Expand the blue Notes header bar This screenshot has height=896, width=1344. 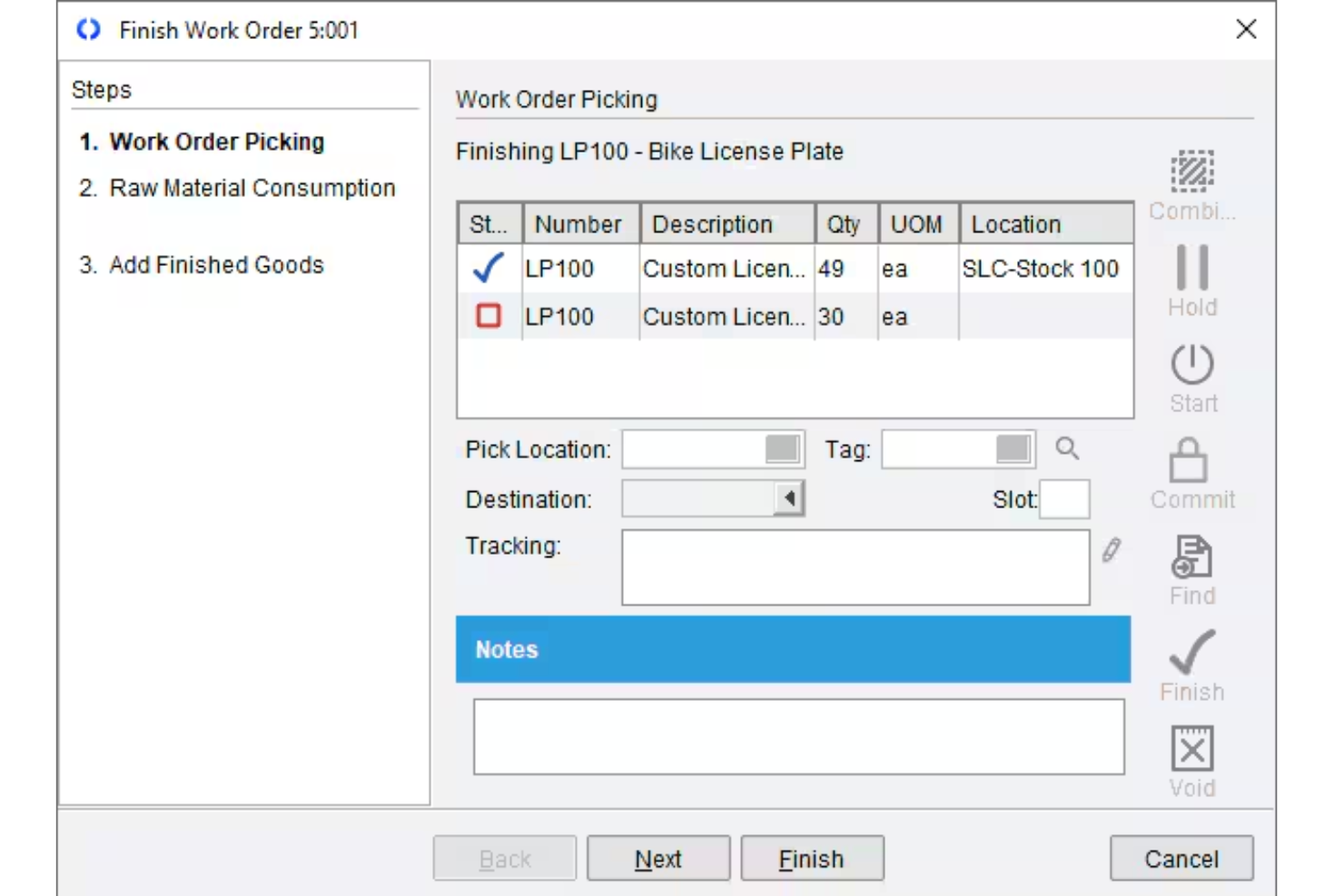click(x=792, y=649)
